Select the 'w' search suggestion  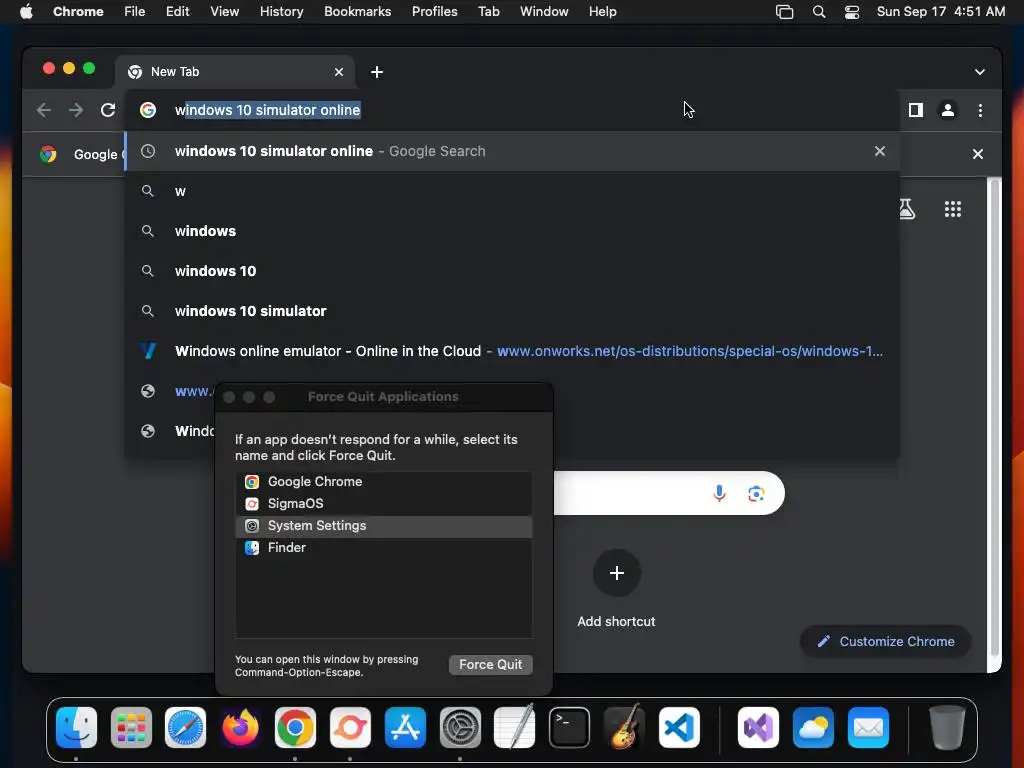[512, 191]
